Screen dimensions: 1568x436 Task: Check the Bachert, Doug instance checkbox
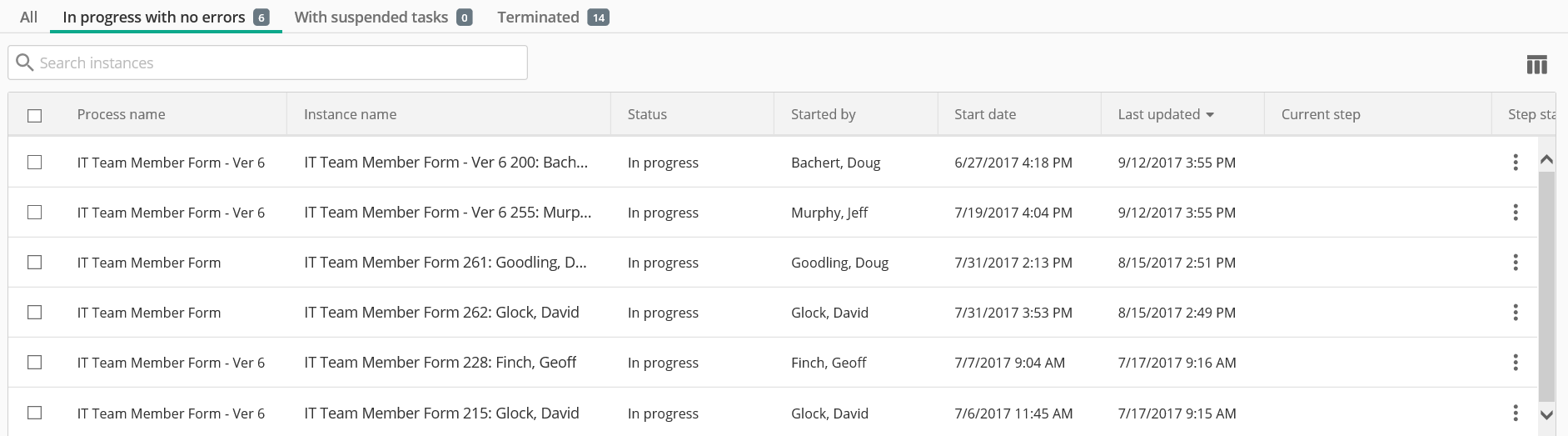tap(34, 162)
